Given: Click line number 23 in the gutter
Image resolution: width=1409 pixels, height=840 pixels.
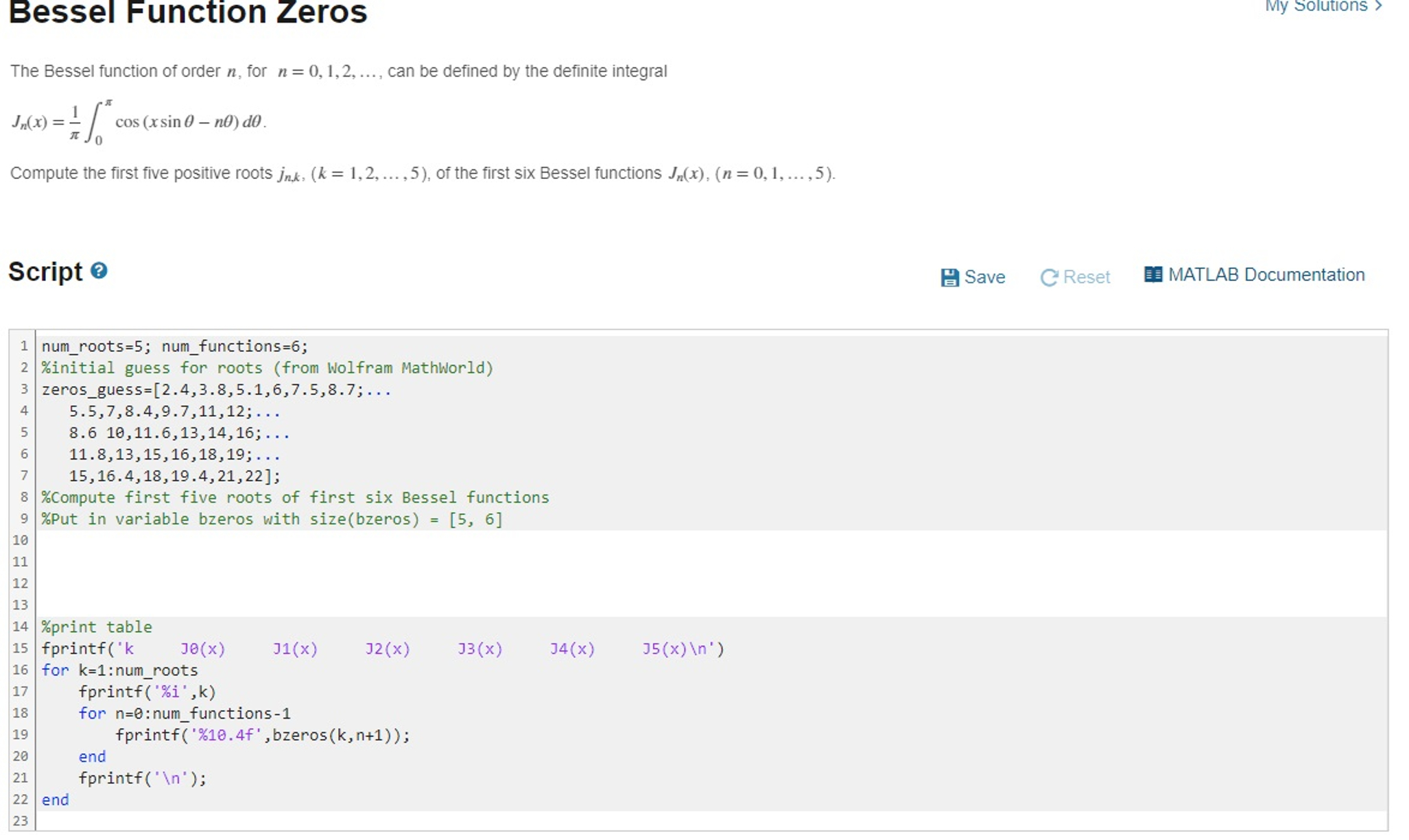Looking at the screenshot, I should click(x=21, y=820).
